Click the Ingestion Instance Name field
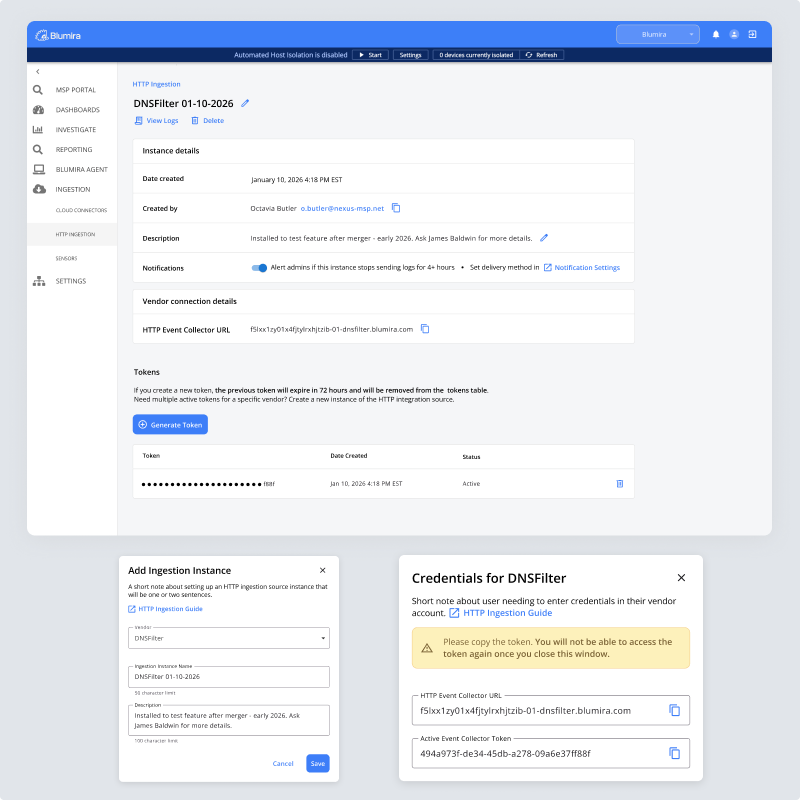The width and height of the screenshot is (800, 800). [x=229, y=677]
